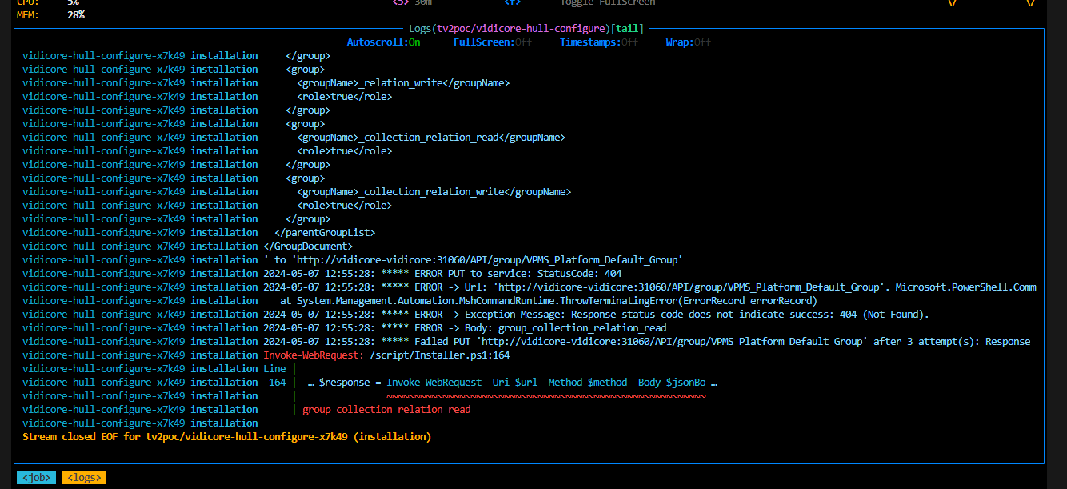1067x489 pixels.
Task: Select the closing GroupDocument tag line
Action: pos(308,246)
